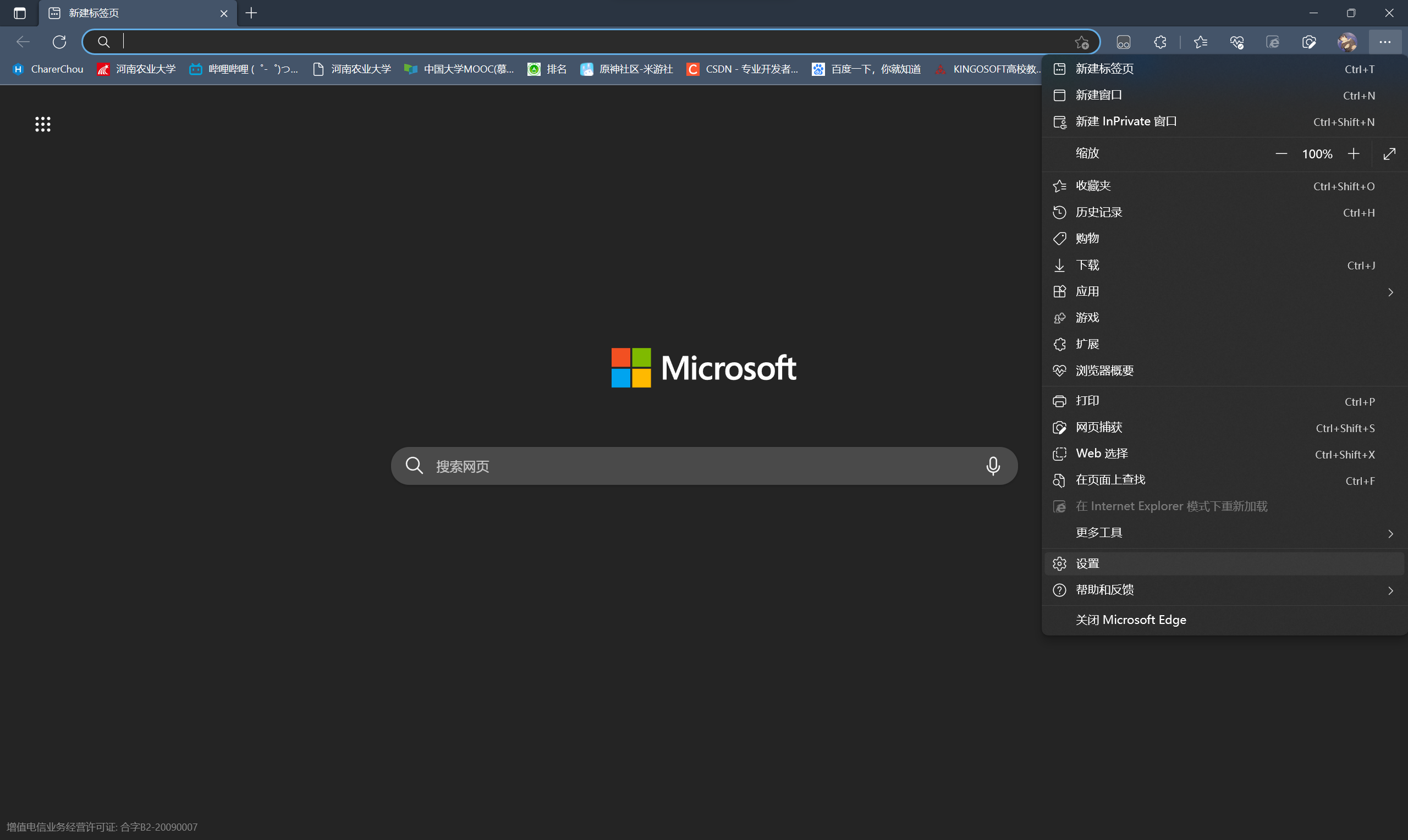Click the back navigation arrow
Screen dimensions: 1408x840
pyautogui.click(x=23, y=41)
